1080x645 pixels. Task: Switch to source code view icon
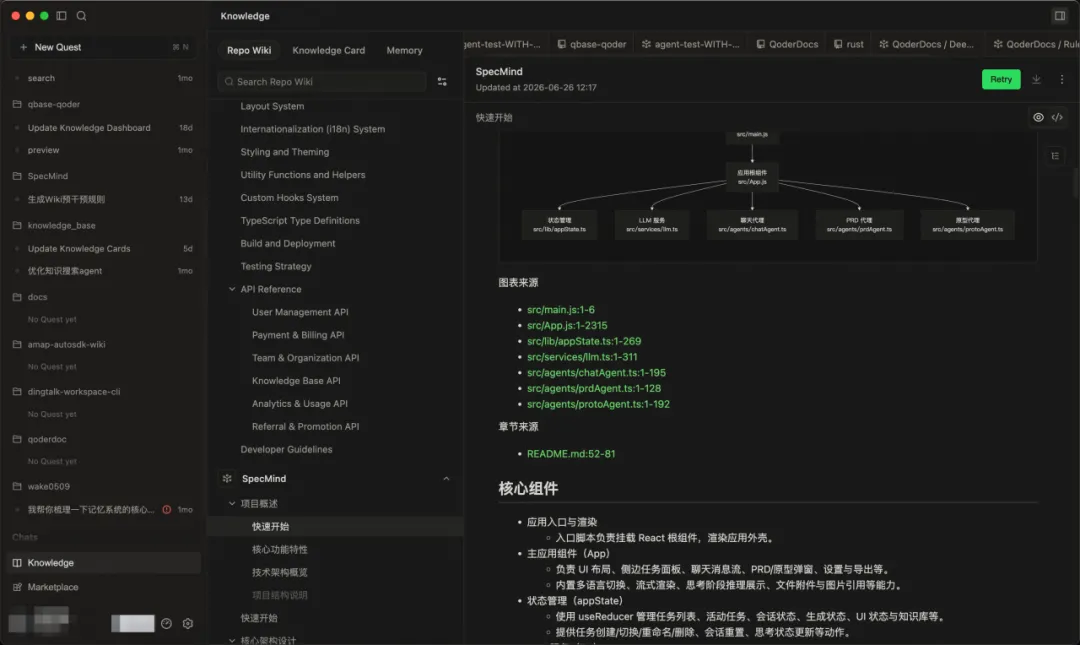1057,117
